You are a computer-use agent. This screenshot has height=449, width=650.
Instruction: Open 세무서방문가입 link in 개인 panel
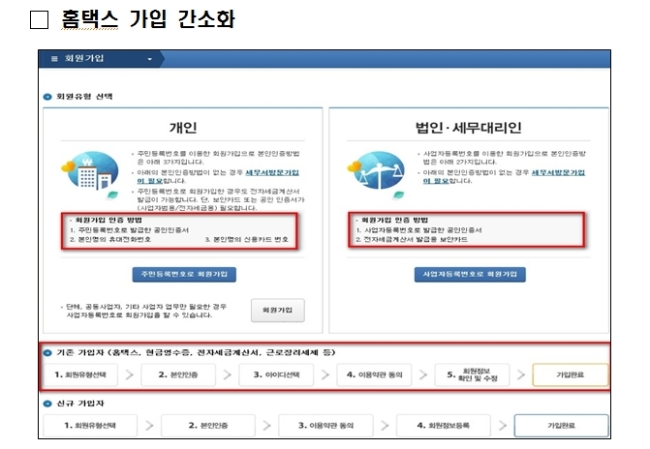272,172
